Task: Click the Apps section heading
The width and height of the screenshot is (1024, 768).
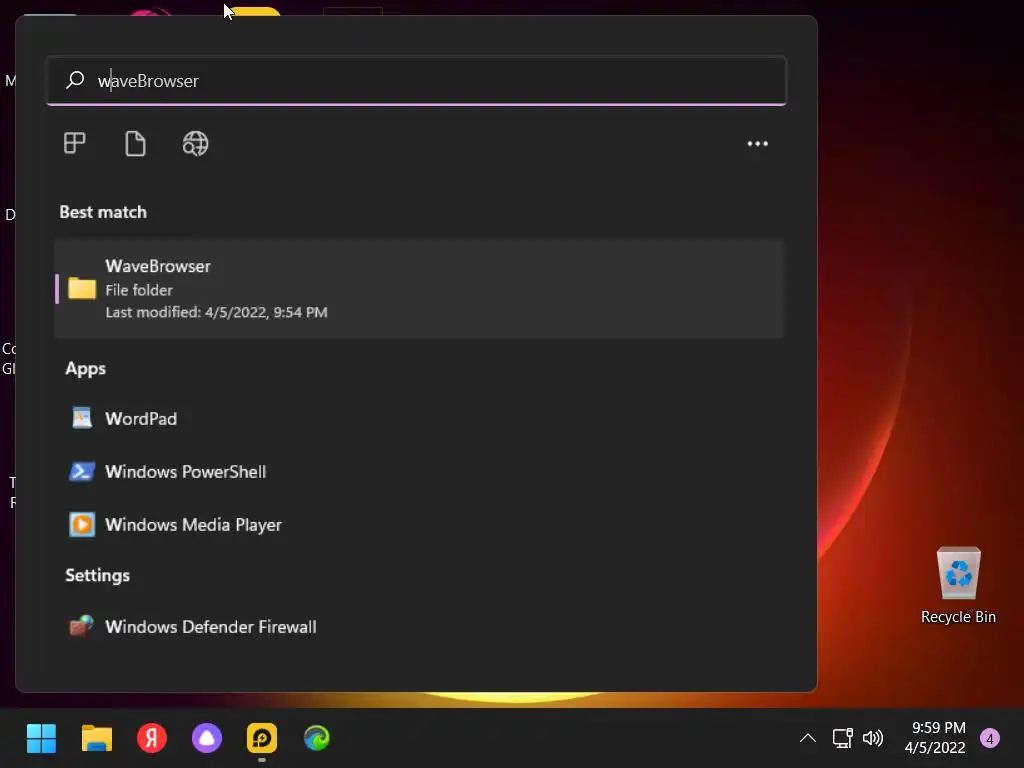Action: point(86,369)
